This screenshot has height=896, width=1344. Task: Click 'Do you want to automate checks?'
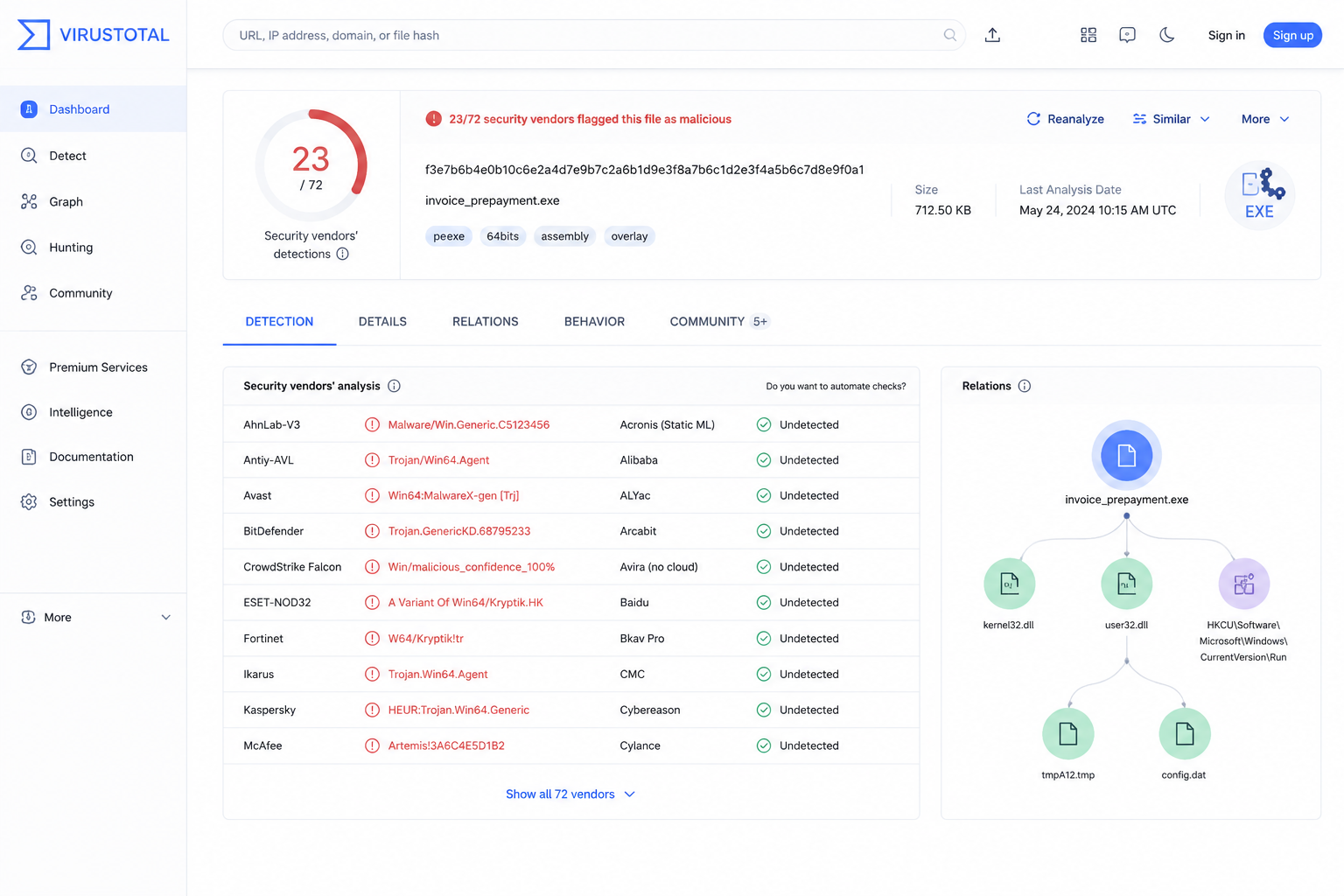click(836, 386)
